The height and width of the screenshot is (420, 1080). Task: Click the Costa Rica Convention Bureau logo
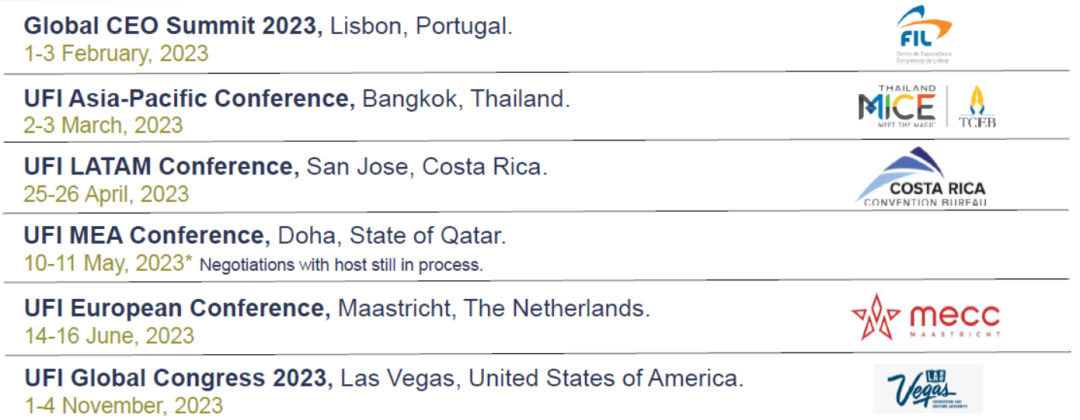[x=922, y=177]
